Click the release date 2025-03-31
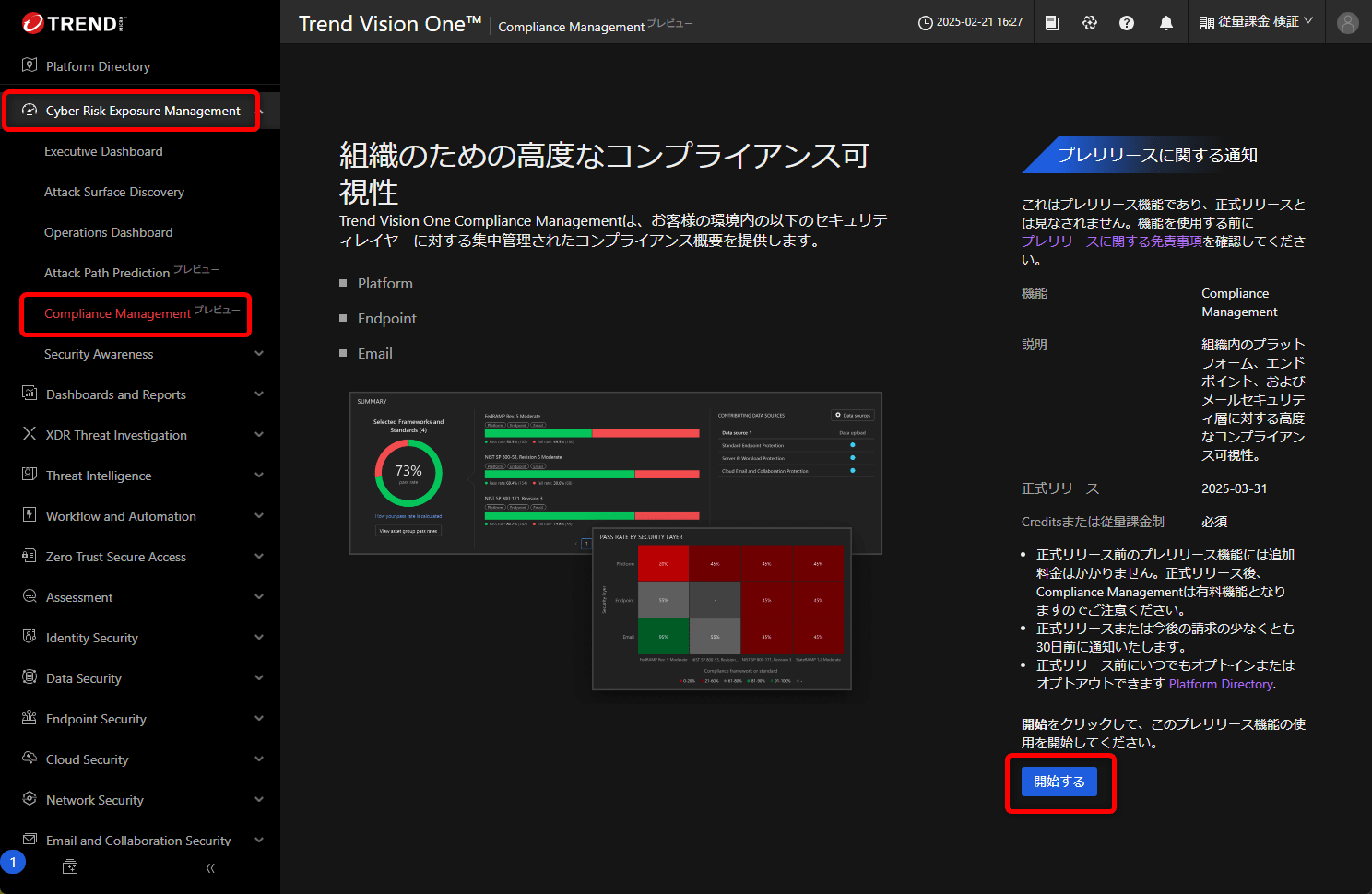 click(x=1234, y=488)
